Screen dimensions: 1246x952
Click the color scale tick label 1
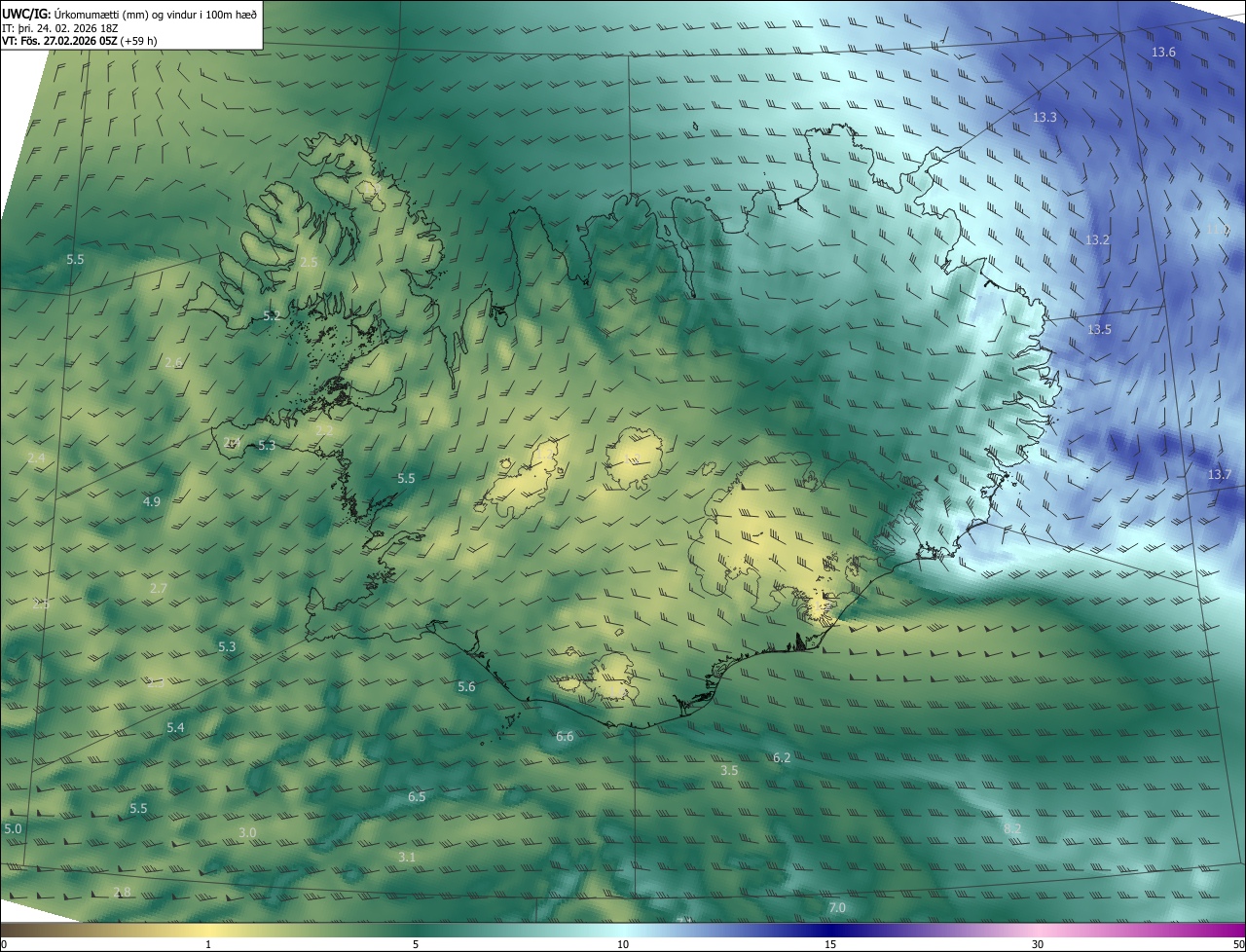point(208,944)
